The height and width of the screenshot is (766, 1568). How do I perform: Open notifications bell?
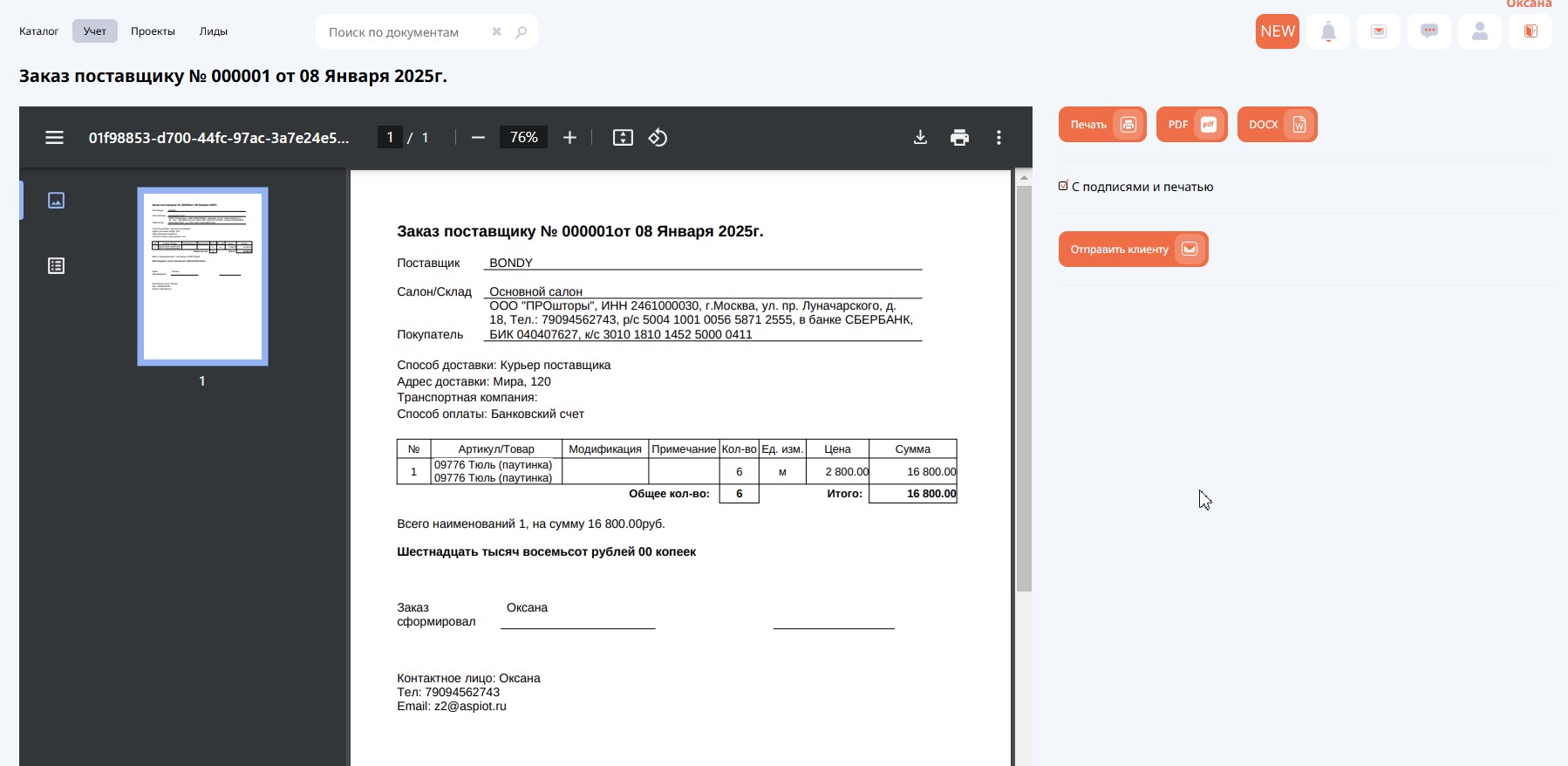1328,31
